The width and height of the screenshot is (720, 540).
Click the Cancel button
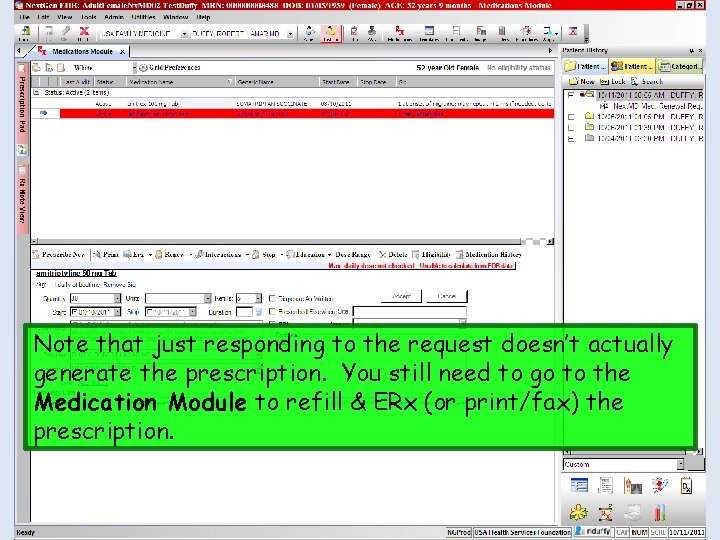tap(447, 296)
